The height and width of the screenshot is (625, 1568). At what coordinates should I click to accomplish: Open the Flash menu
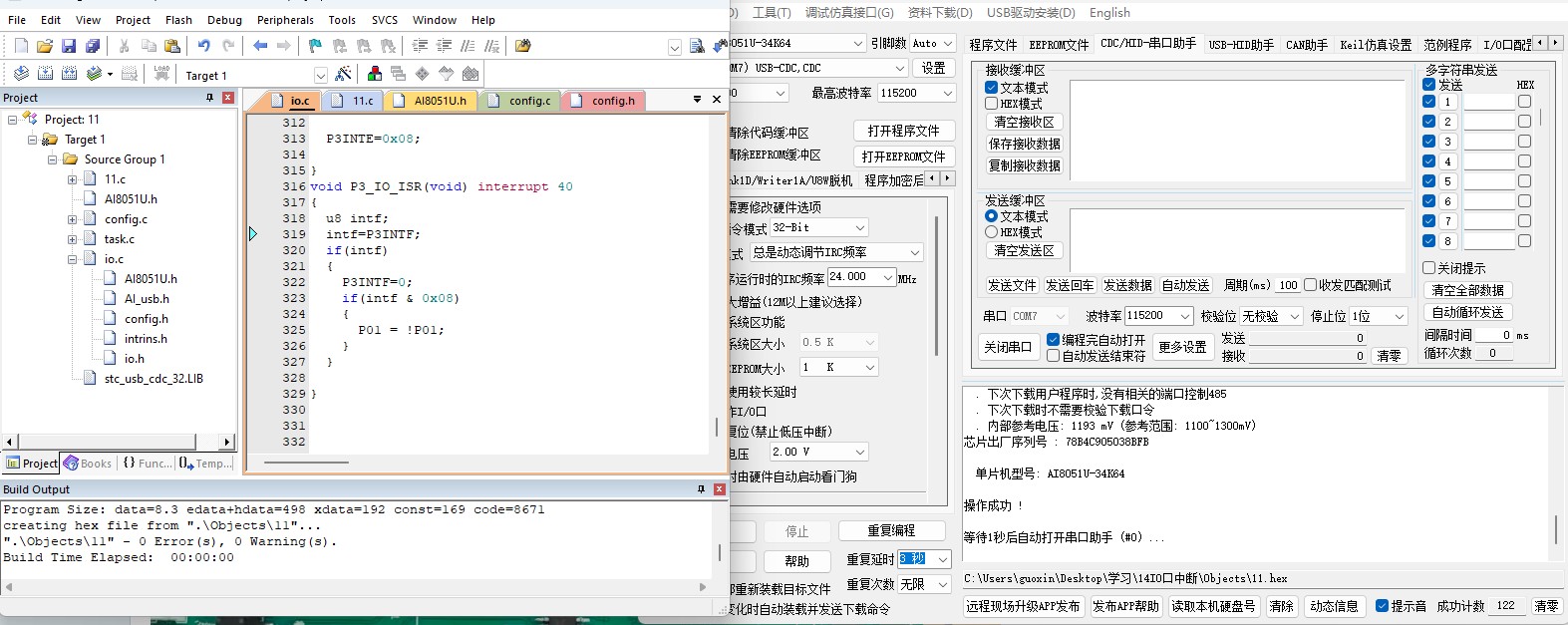178,20
